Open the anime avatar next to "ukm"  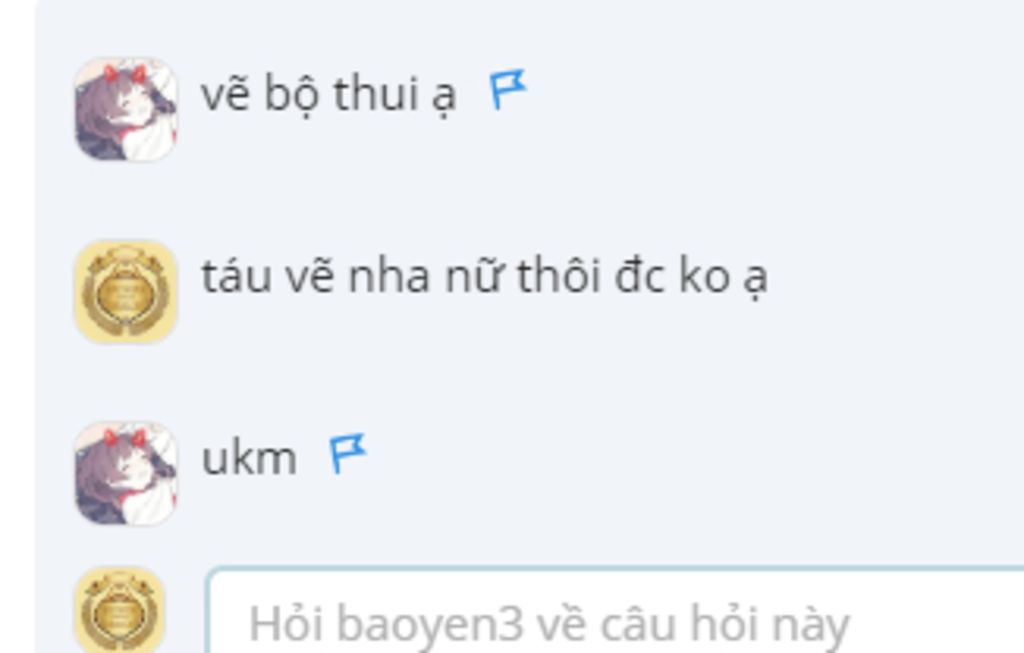pyautogui.click(x=125, y=473)
